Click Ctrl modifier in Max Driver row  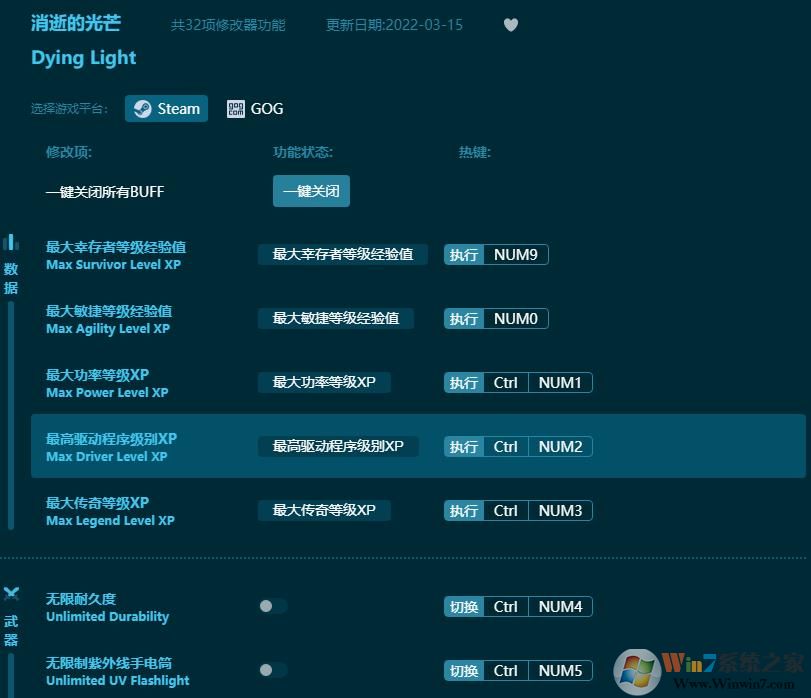click(x=506, y=446)
